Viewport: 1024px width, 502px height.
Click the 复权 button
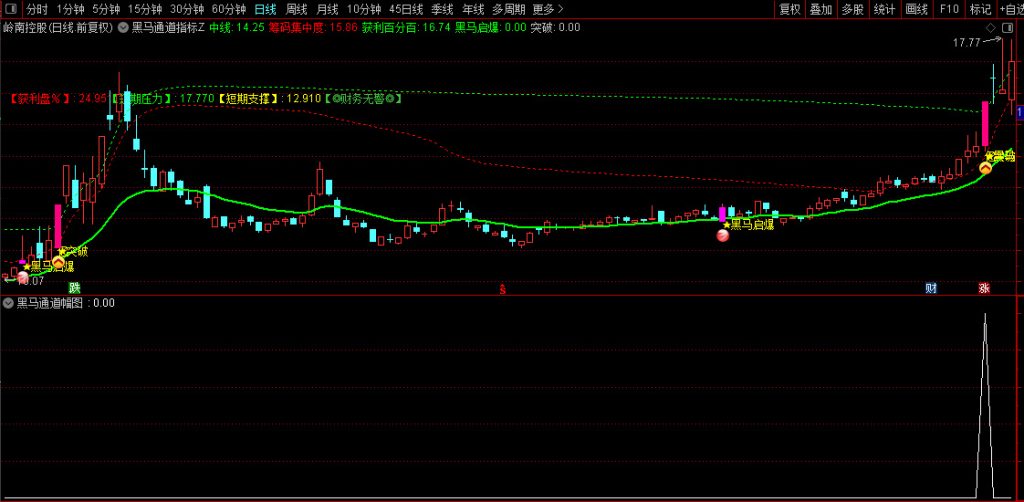pos(790,9)
